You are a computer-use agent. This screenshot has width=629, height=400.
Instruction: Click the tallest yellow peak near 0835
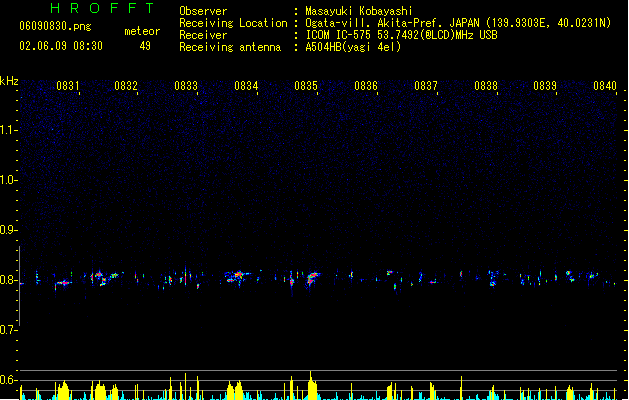point(311,386)
